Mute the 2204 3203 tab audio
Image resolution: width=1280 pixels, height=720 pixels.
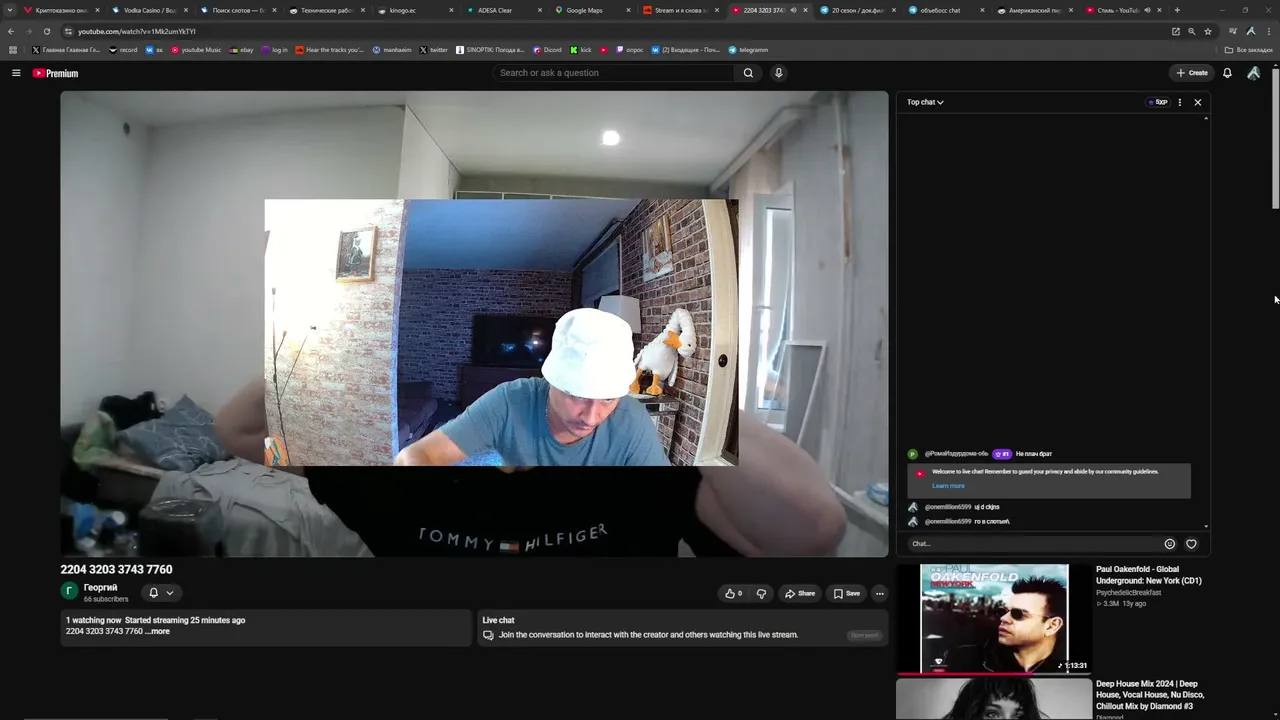coord(793,10)
